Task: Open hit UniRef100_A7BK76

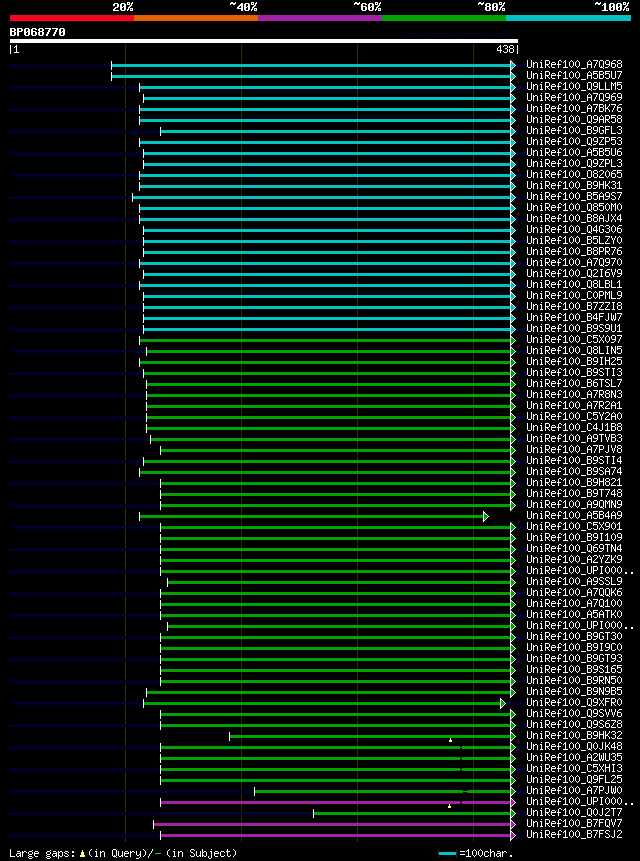Action: tap(574, 109)
